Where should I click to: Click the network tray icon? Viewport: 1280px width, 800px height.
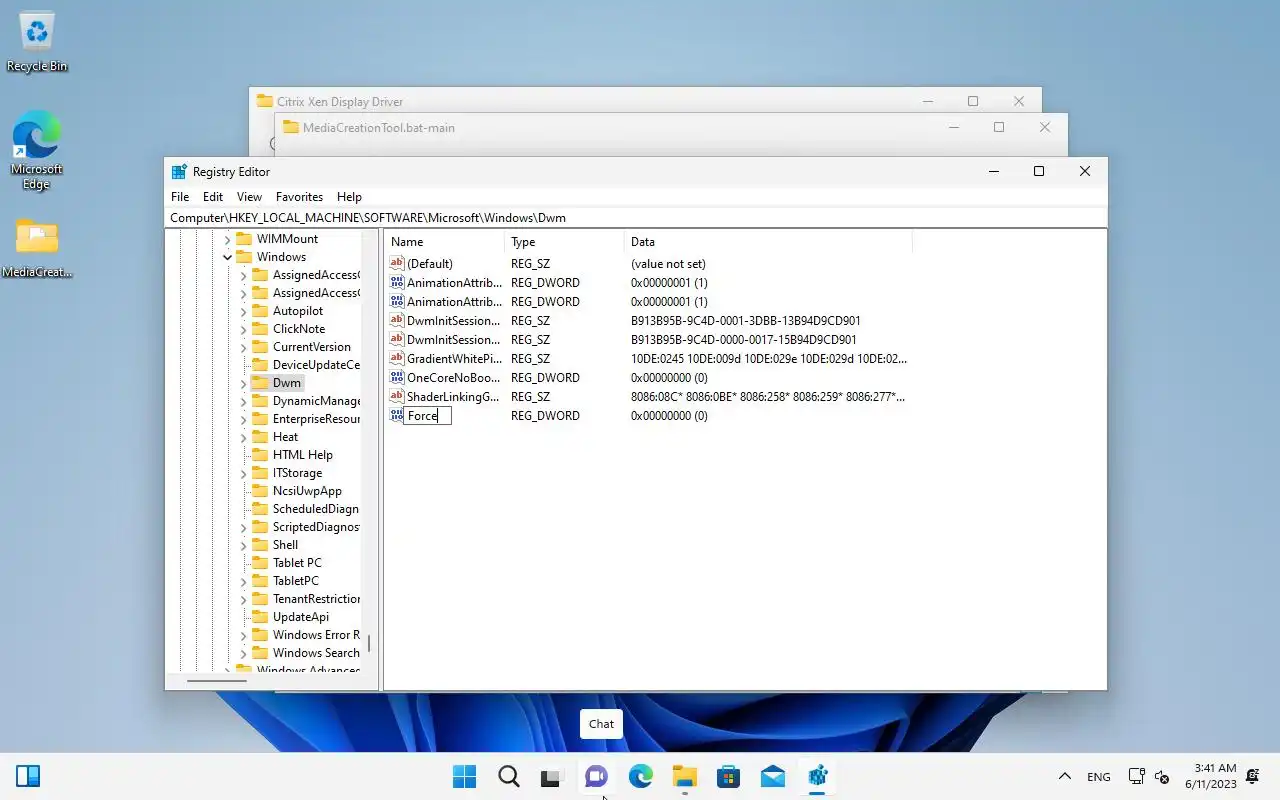tap(1136, 777)
